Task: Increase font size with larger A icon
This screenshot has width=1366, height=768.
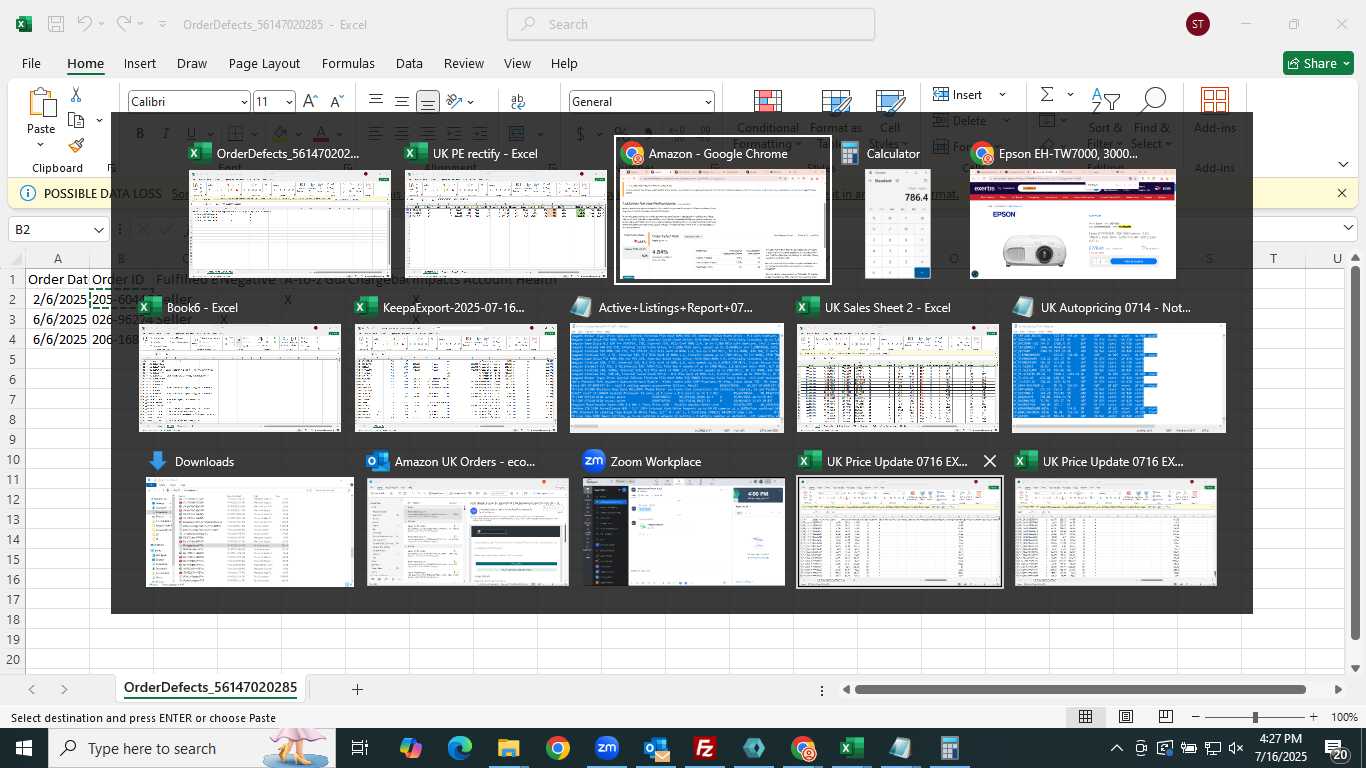Action: click(x=310, y=101)
